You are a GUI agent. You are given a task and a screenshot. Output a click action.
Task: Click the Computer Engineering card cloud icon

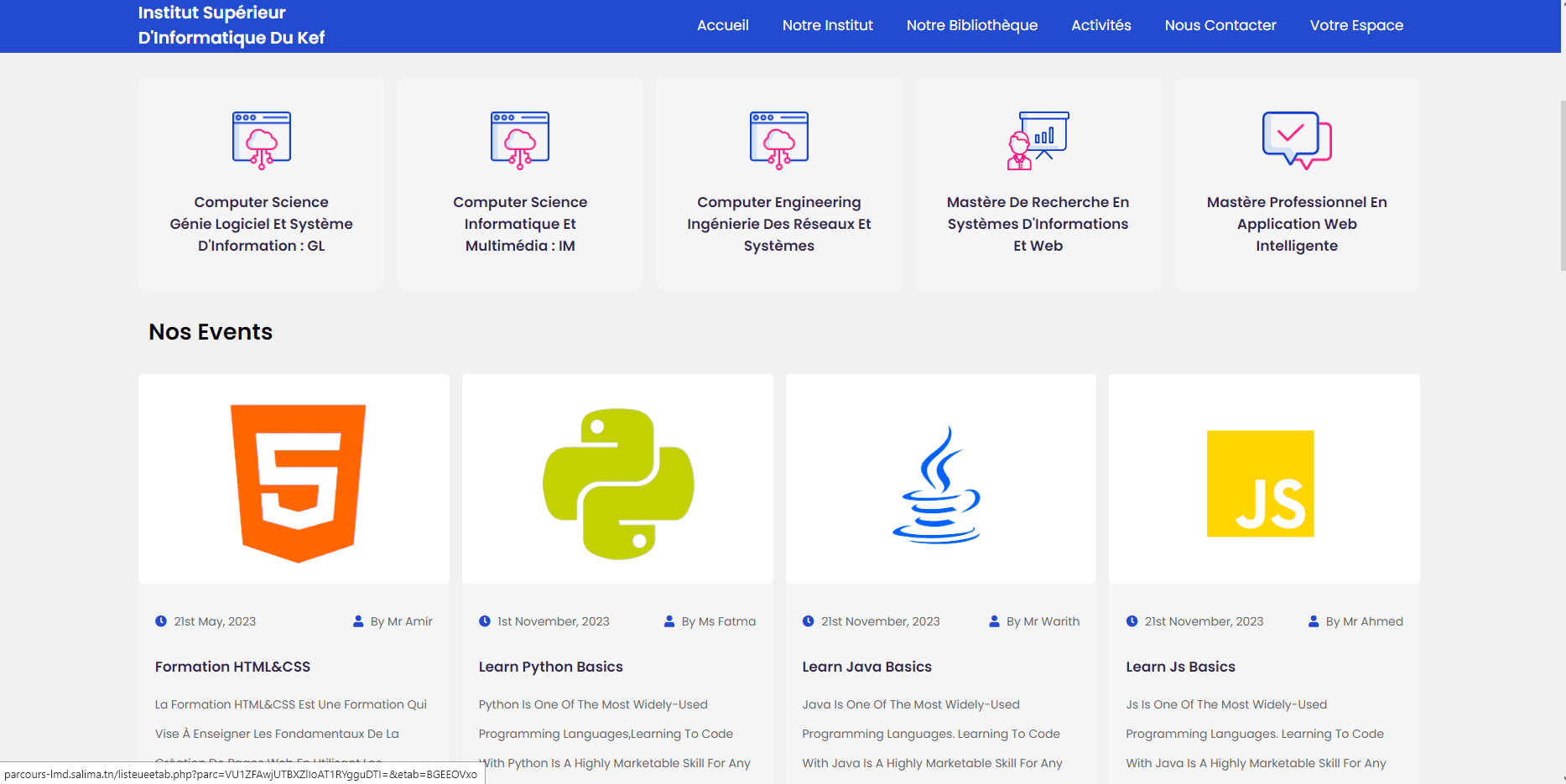click(779, 140)
